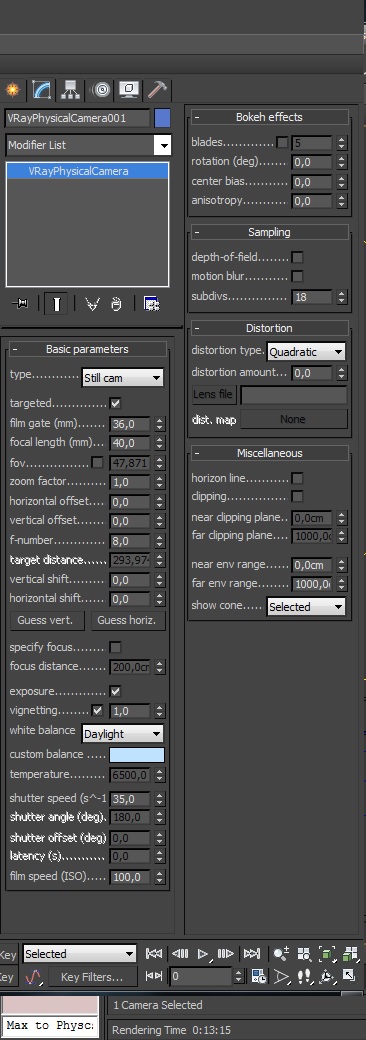Enable the motion blur checkbox
This screenshot has height=1040, width=366.
(x=297, y=277)
